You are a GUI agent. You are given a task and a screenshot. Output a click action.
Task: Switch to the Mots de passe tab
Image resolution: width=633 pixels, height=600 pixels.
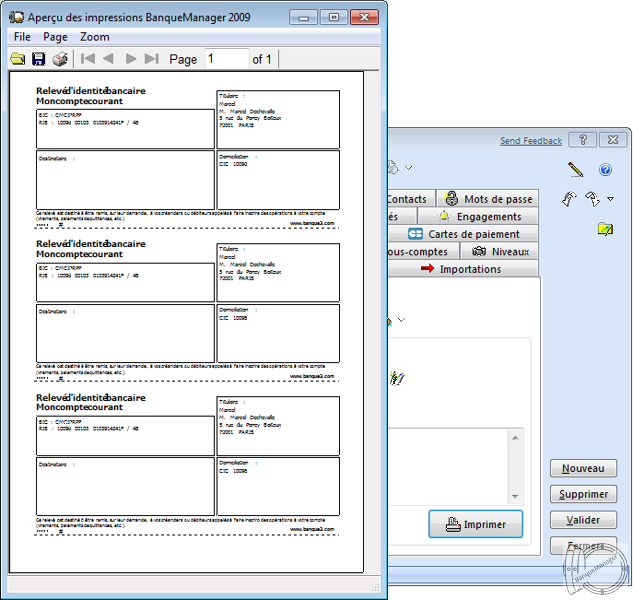[x=488, y=199]
